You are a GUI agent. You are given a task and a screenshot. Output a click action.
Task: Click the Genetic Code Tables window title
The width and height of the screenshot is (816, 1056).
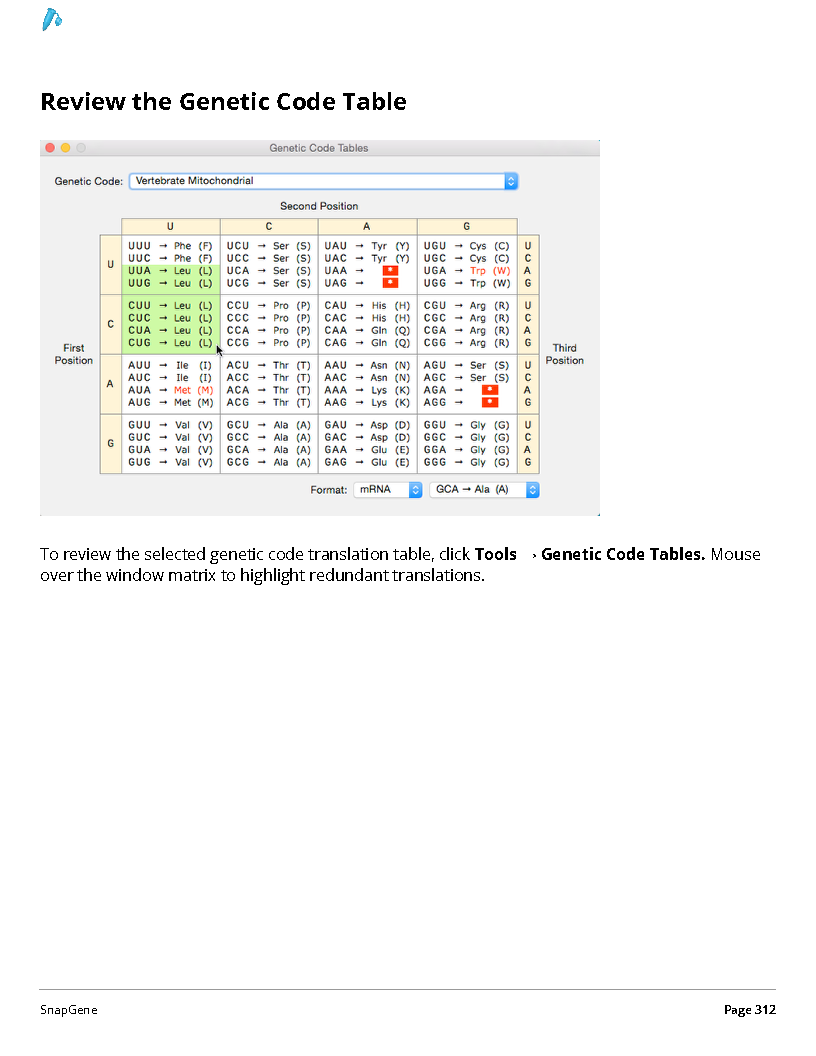[x=318, y=148]
